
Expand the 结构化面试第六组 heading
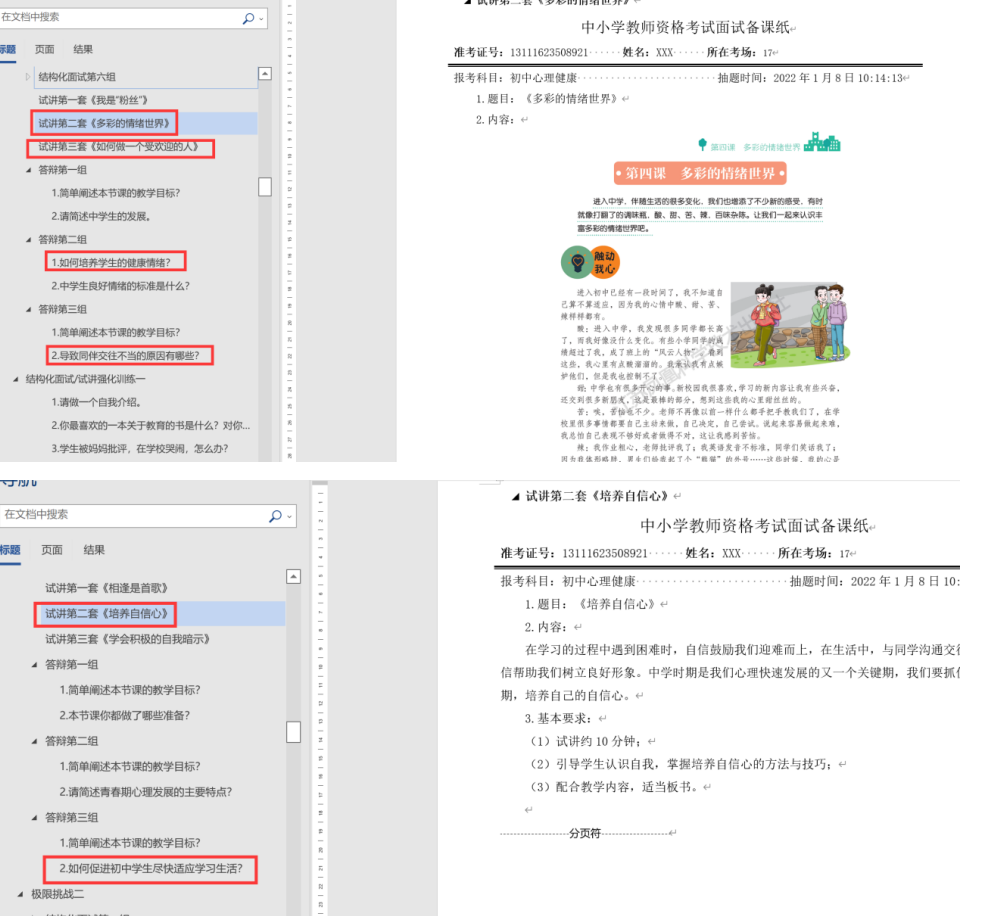click(x=29, y=77)
